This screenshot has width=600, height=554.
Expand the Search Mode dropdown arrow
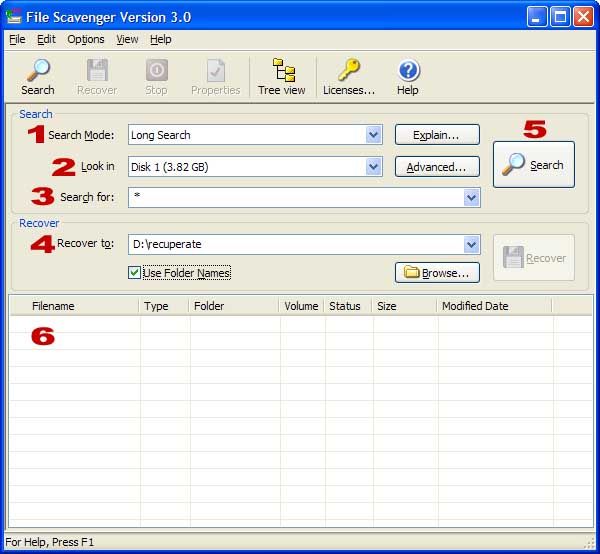coord(373,135)
